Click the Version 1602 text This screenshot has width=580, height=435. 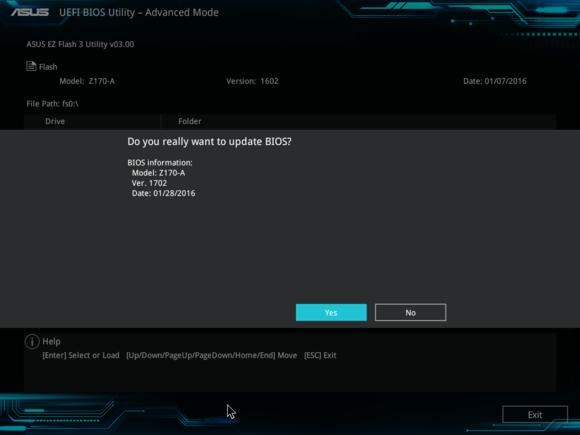tap(252, 81)
